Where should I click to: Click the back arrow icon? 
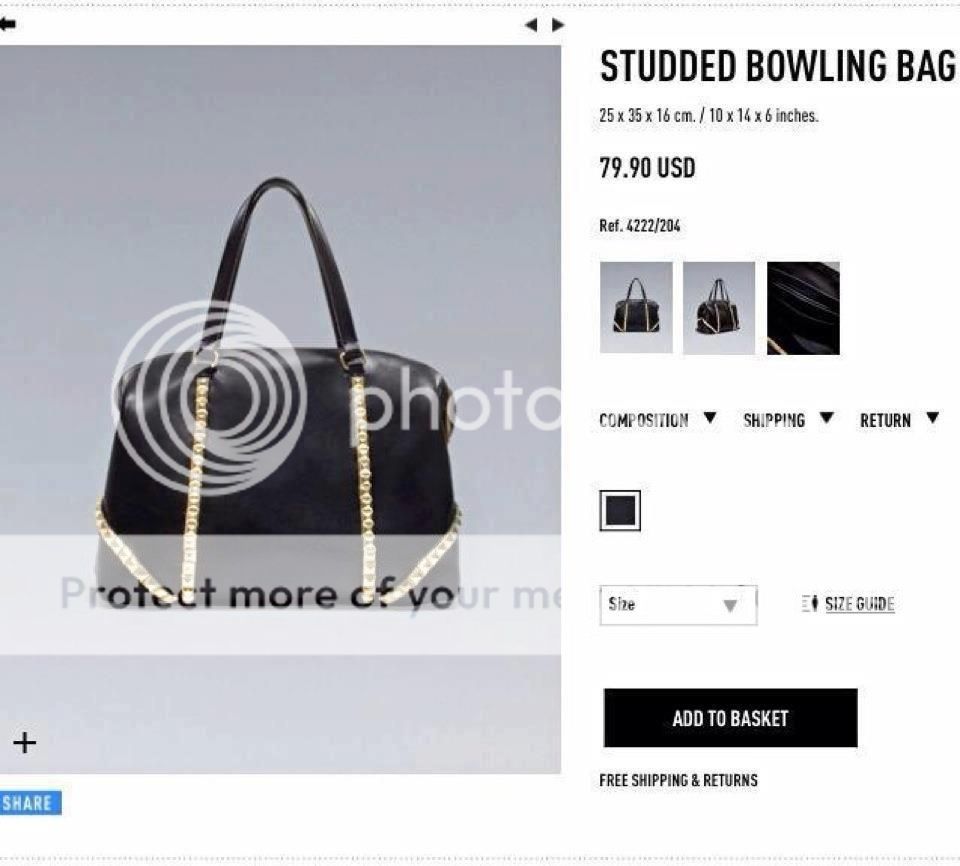(8, 24)
